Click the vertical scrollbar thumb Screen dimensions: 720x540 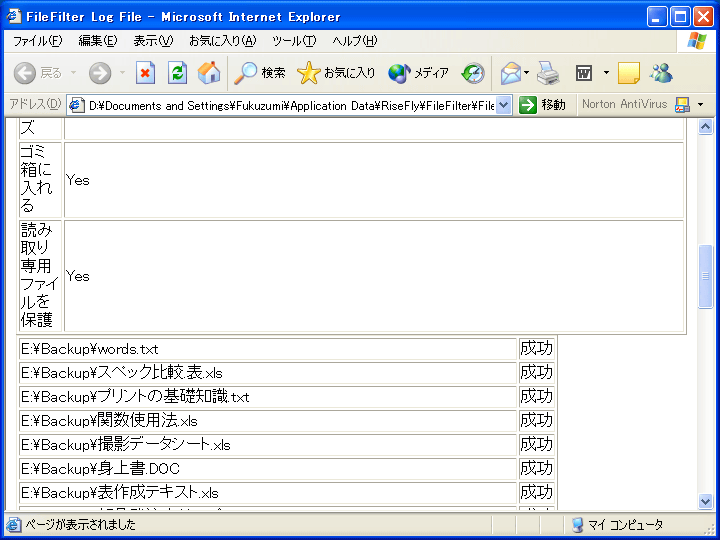click(705, 276)
